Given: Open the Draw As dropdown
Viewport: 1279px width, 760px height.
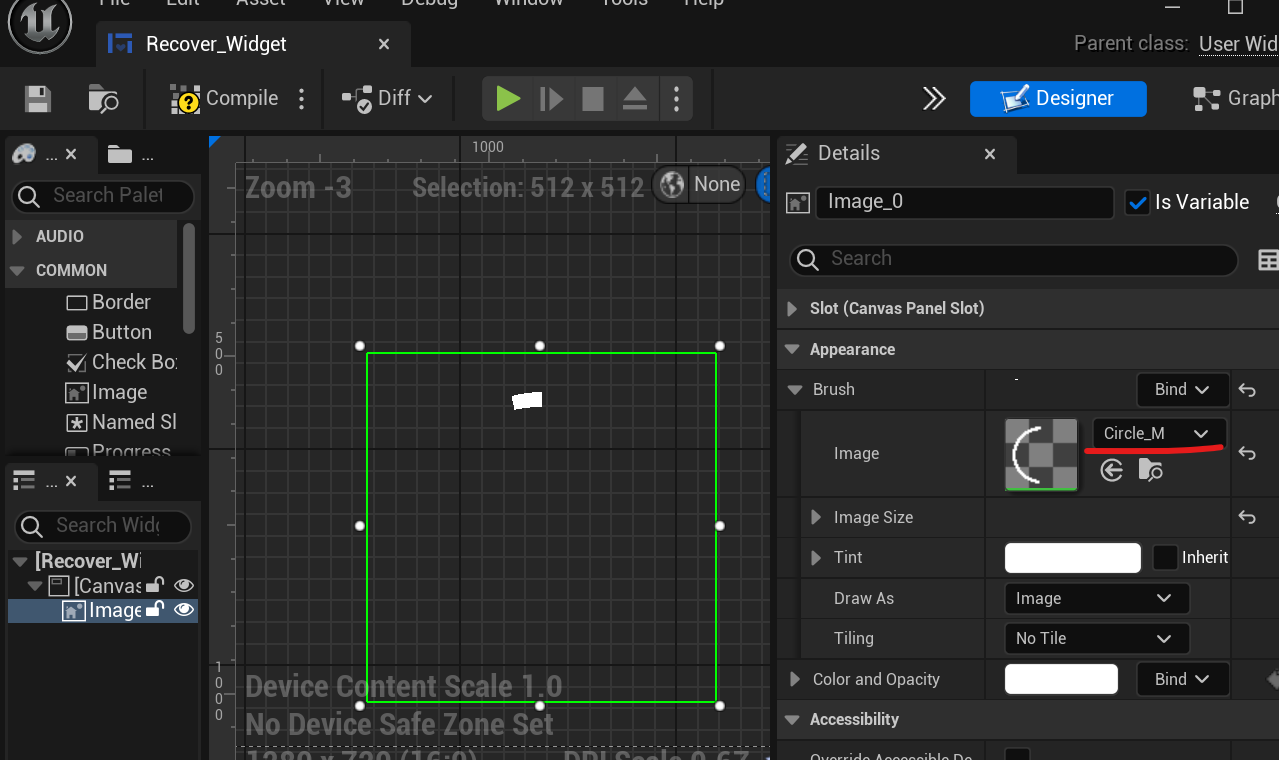Looking at the screenshot, I should click(1096, 598).
